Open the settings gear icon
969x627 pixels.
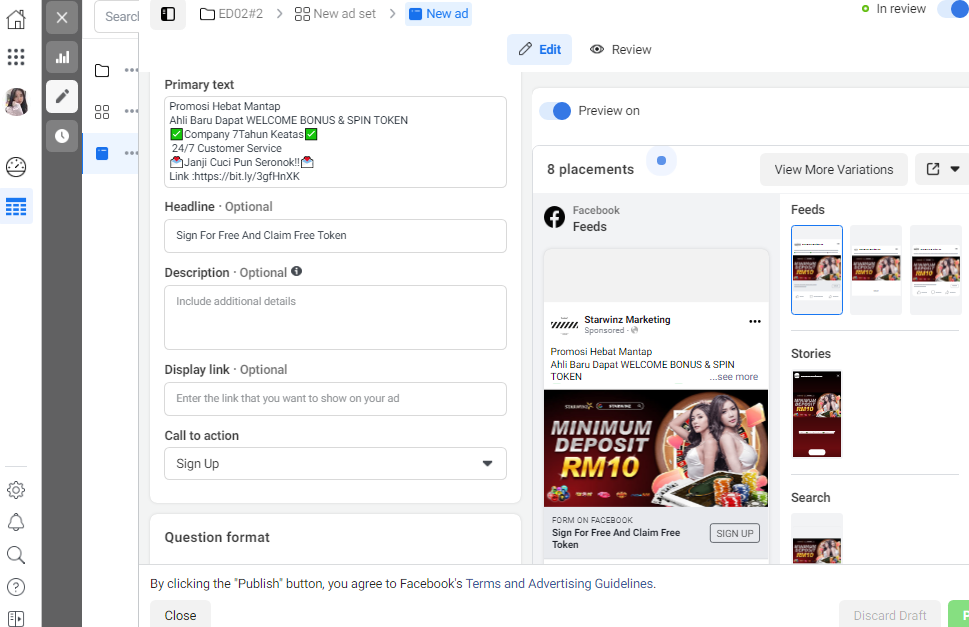[16, 490]
